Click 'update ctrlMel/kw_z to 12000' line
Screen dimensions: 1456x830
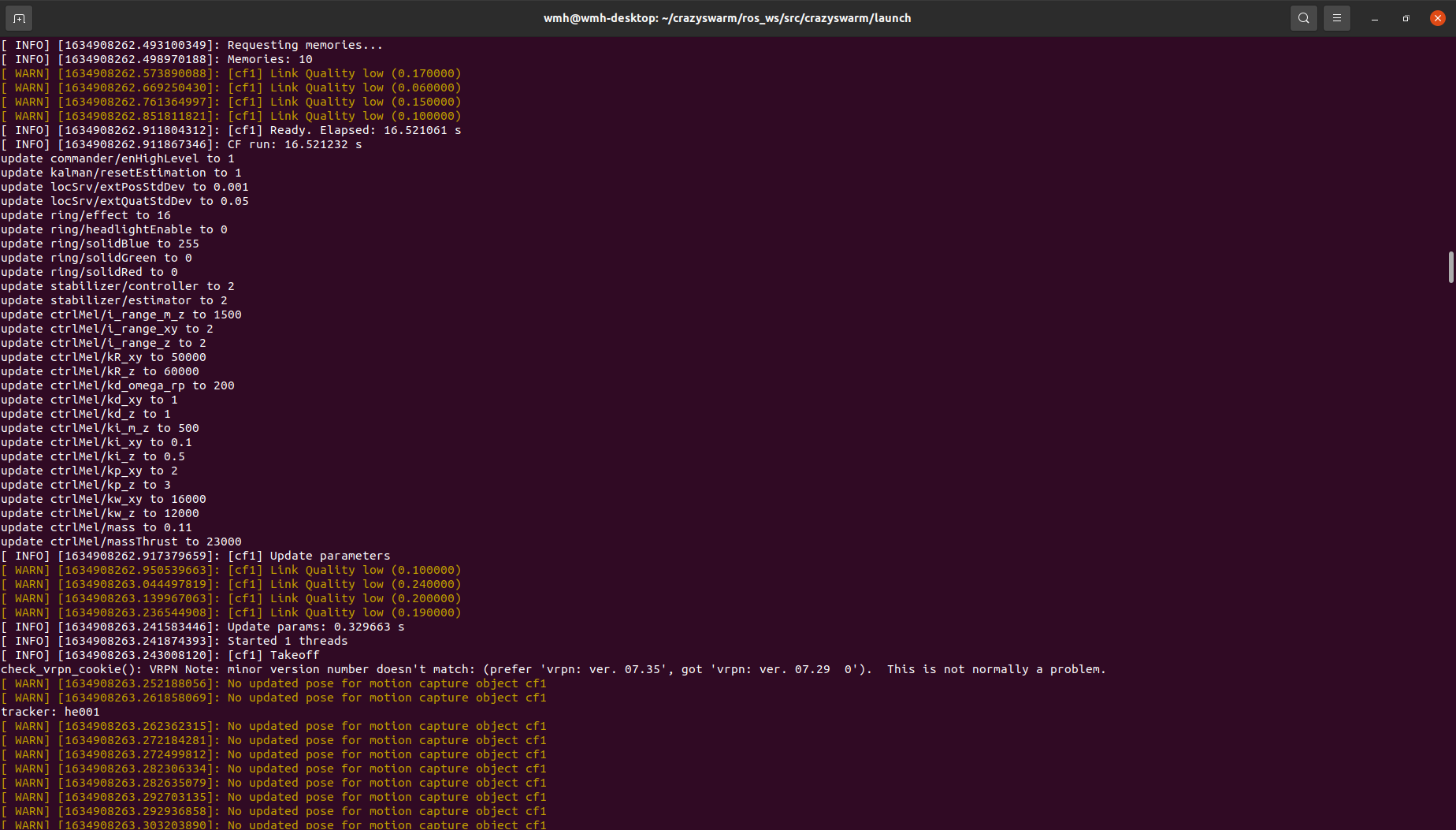coord(100,513)
